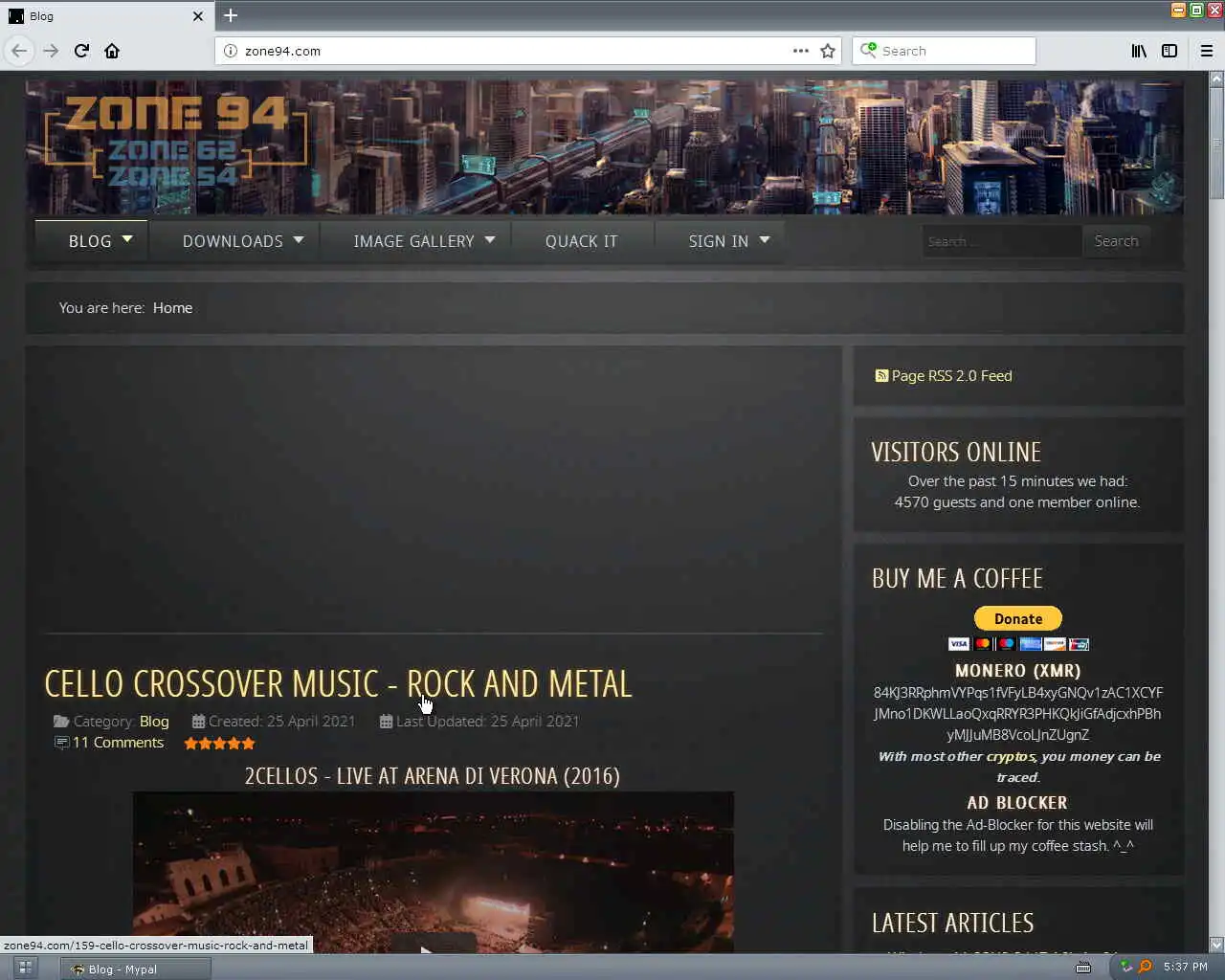Open the IMAGE GALLERY menu
Screen dimensions: 1225x980
[413, 241]
